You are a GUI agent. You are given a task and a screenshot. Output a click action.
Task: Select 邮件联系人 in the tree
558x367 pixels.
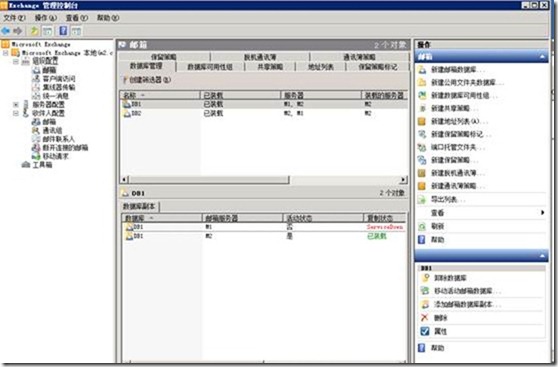[x=58, y=139]
